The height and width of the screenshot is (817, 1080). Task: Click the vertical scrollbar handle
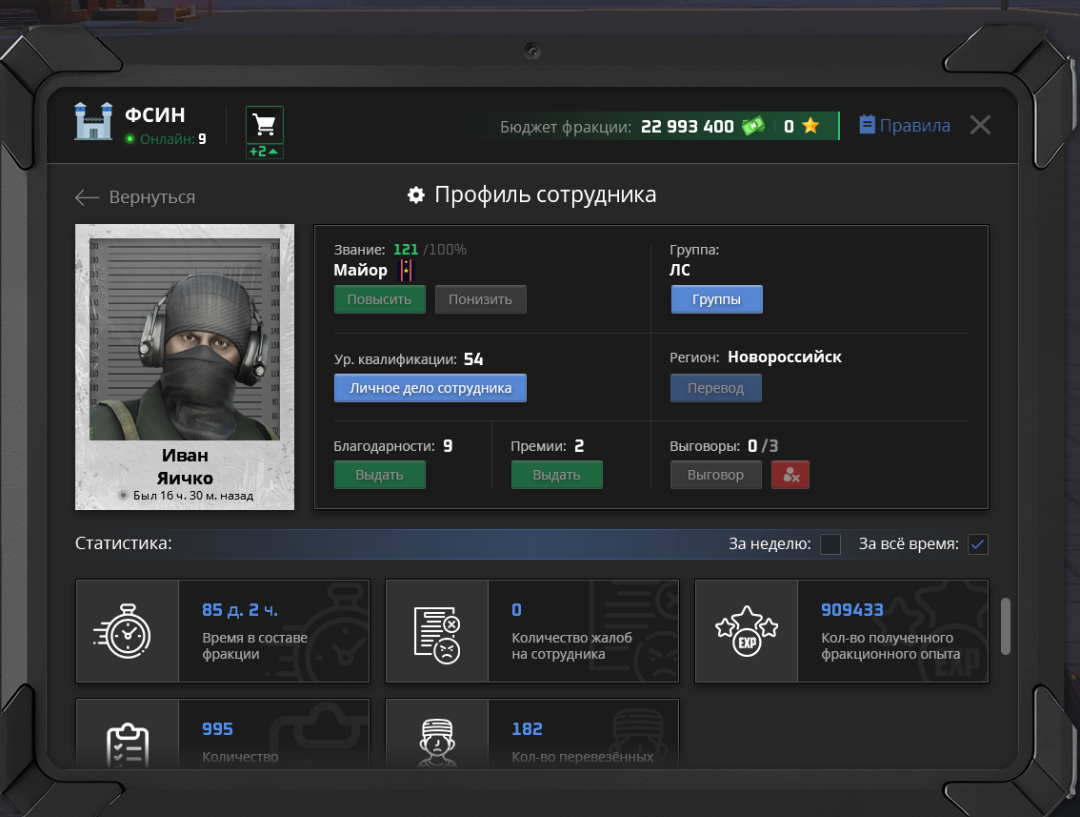click(1005, 625)
